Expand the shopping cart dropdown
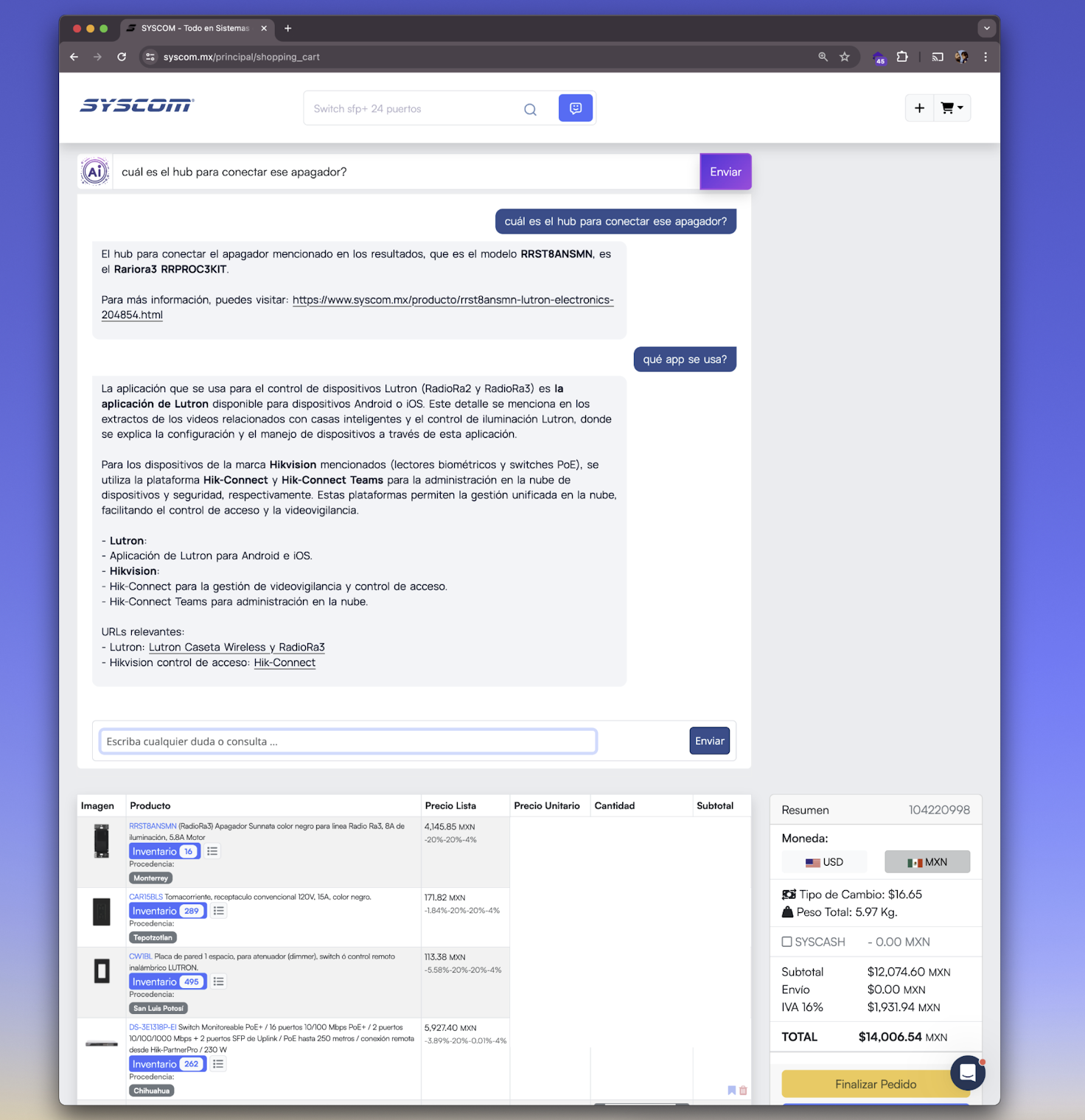The height and width of the screenshot is (1120, 1085). pos(952,108)
